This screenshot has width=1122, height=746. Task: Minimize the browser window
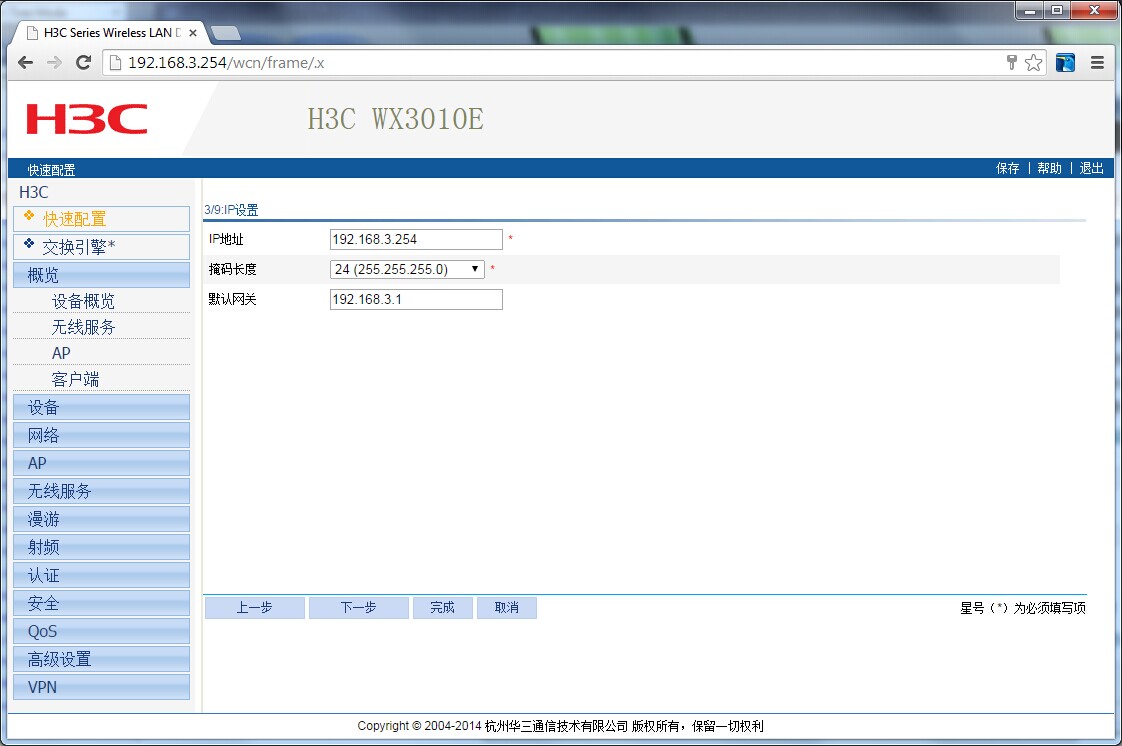[x=1030, y=10]
